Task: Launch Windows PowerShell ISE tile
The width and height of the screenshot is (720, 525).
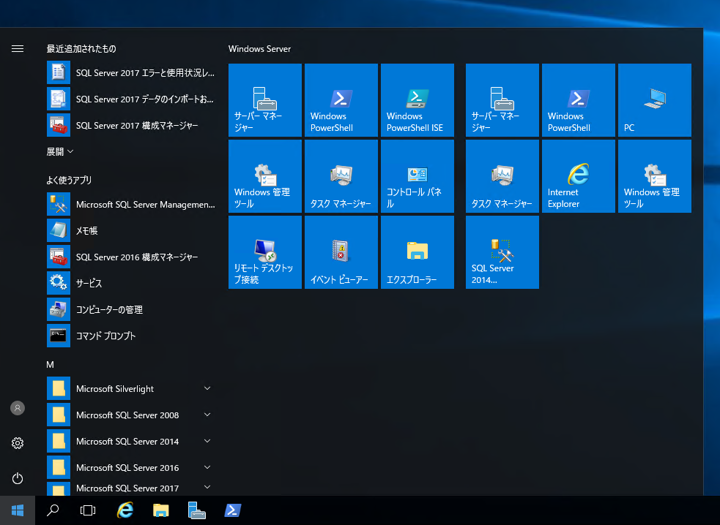Action: tap(417, 100)
